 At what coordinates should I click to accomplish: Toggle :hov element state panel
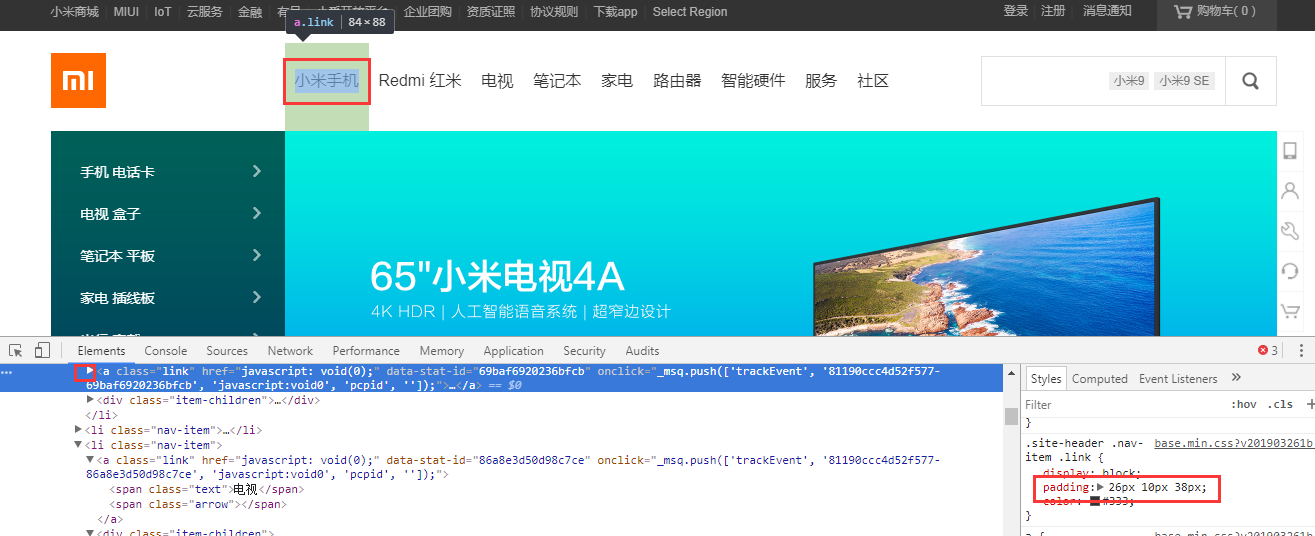pos(1244,405)
